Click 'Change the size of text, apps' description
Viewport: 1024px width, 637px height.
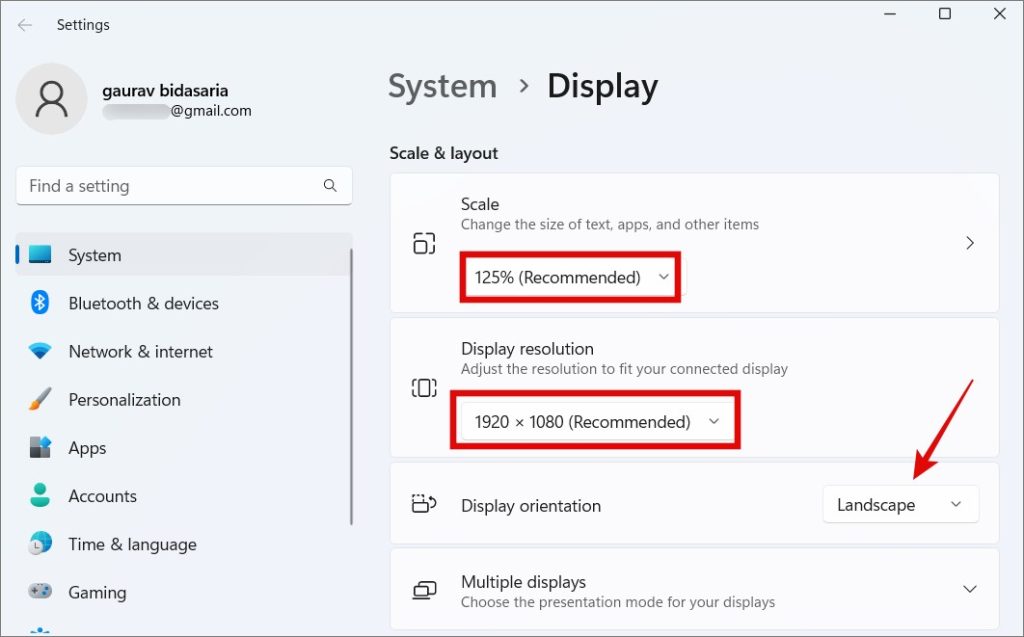tap(609, 224)
